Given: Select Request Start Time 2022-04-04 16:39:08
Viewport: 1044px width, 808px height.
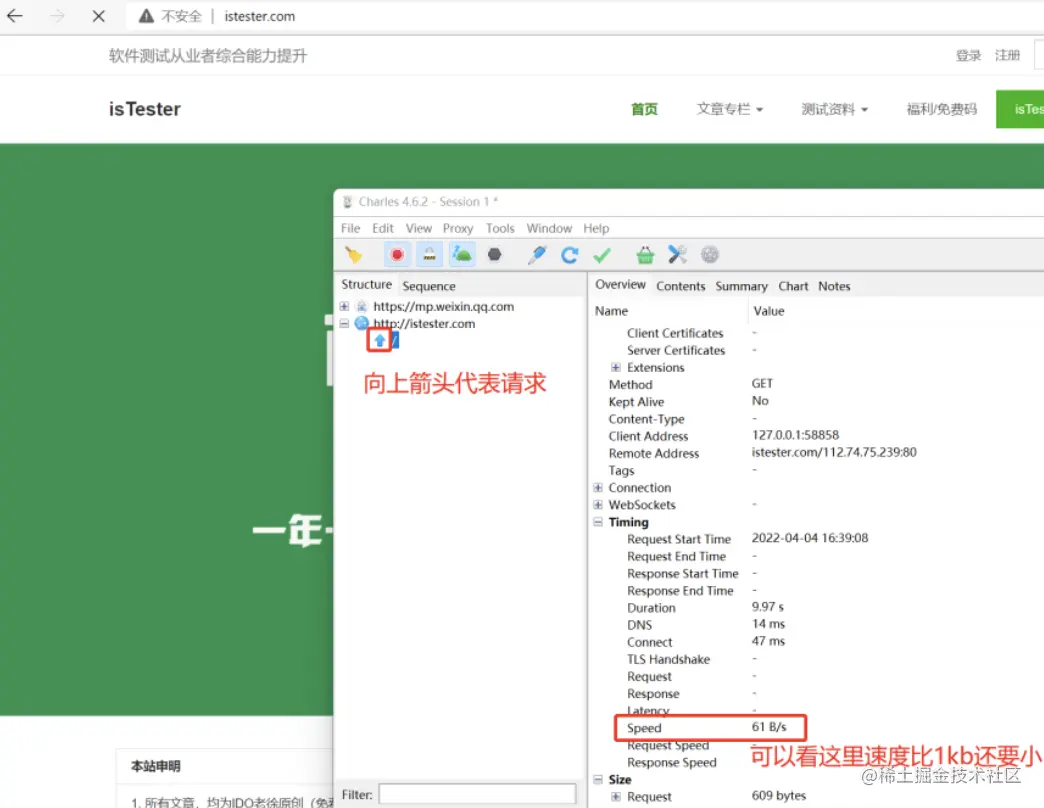Looking at the screenshot, I should click(810, 538).
